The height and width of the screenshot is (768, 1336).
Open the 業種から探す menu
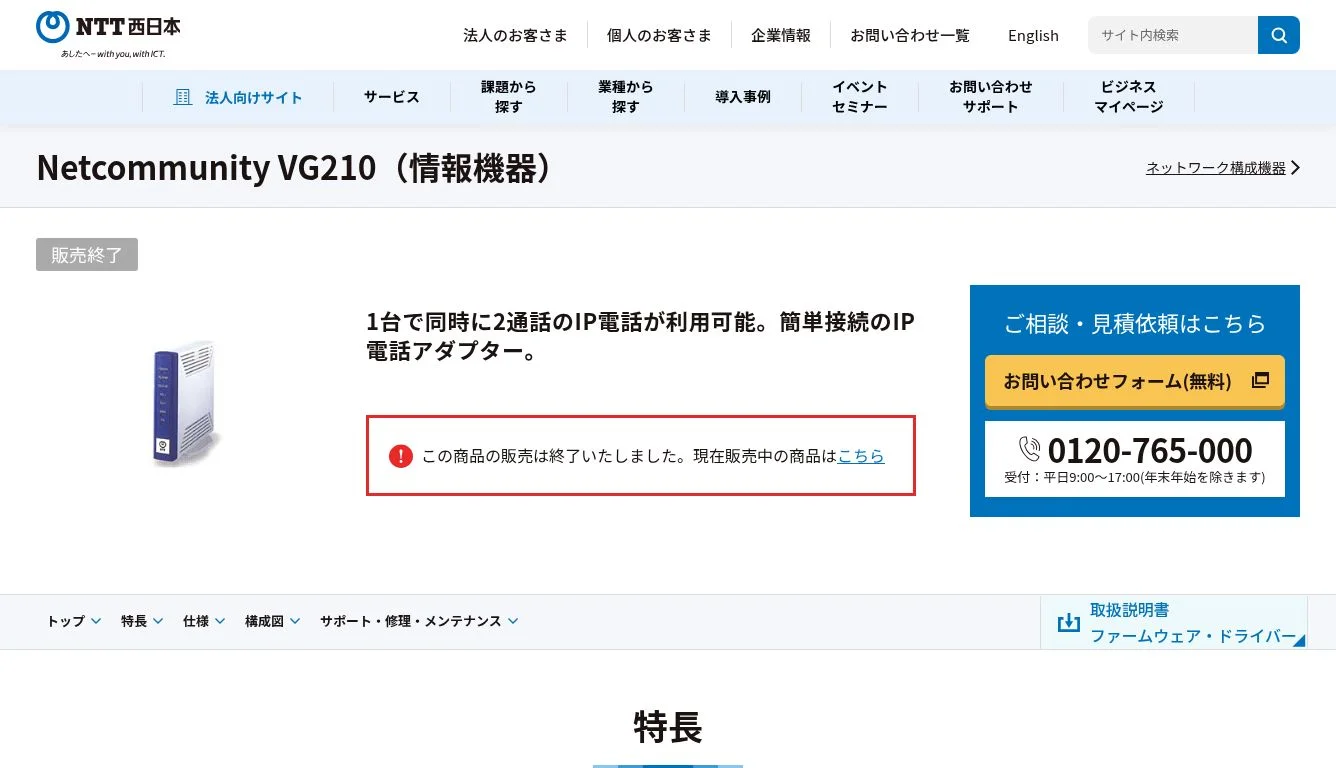pyautogui.click(x=626, y=97)
